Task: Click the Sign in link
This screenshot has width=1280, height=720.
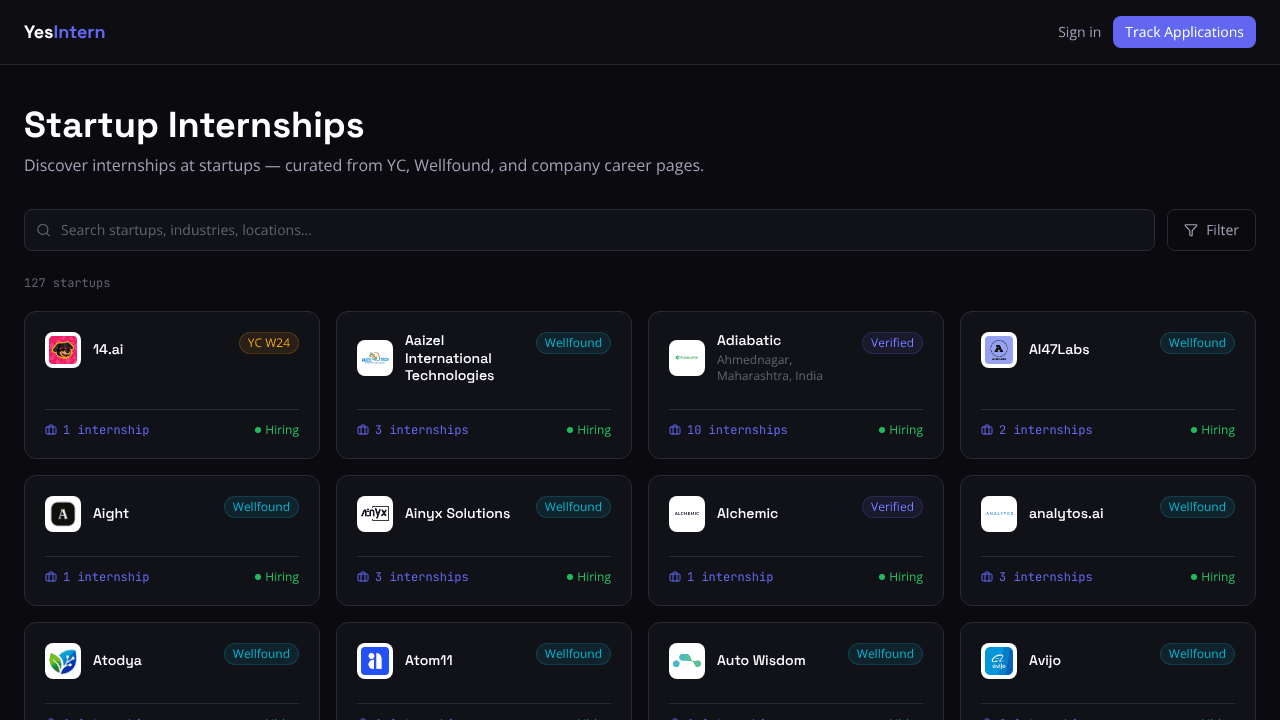Action: [x=1079, y=32]
